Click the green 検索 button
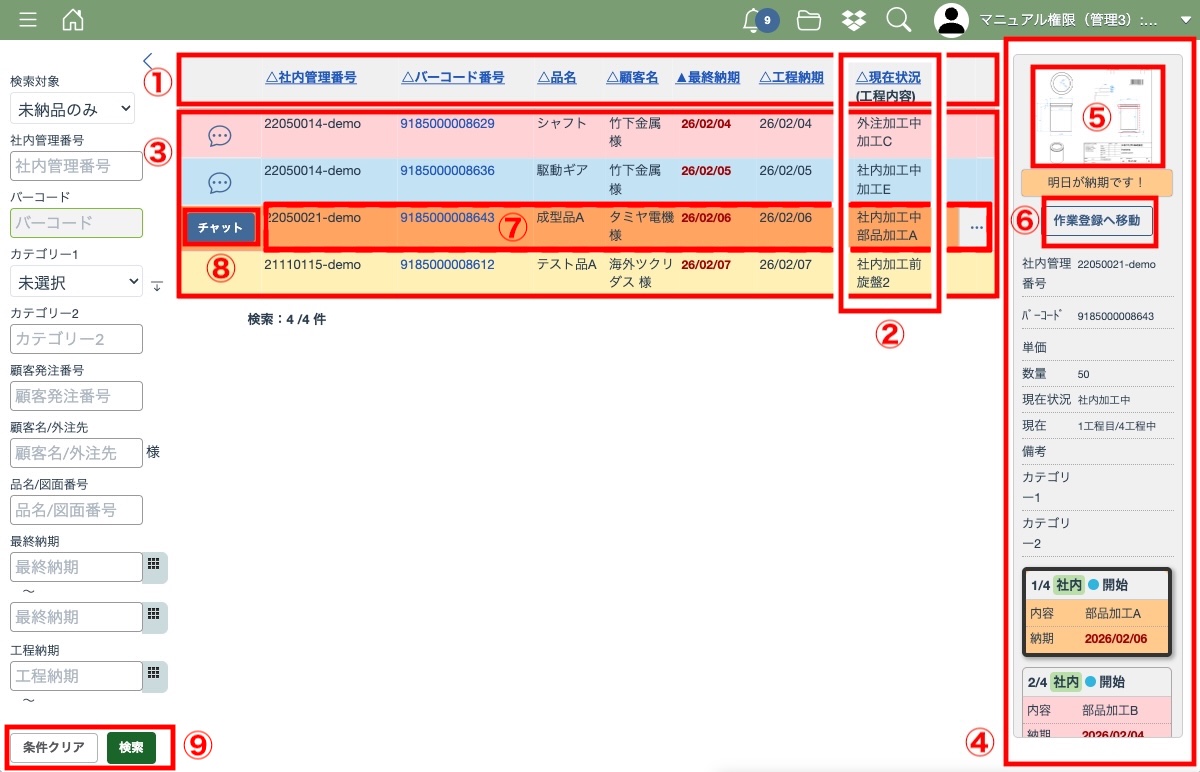1200x772 pixels. pyautogui.click(x=131, y=747)
